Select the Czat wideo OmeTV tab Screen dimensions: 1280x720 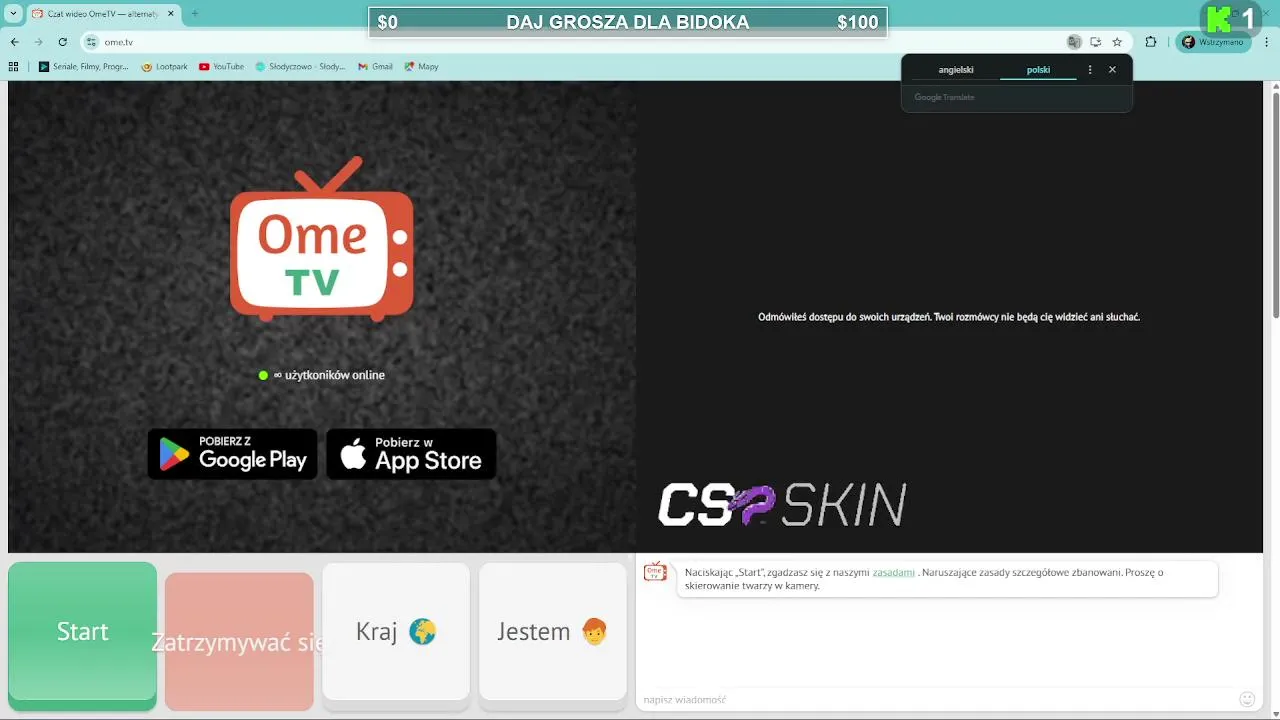tap(96, 14)
